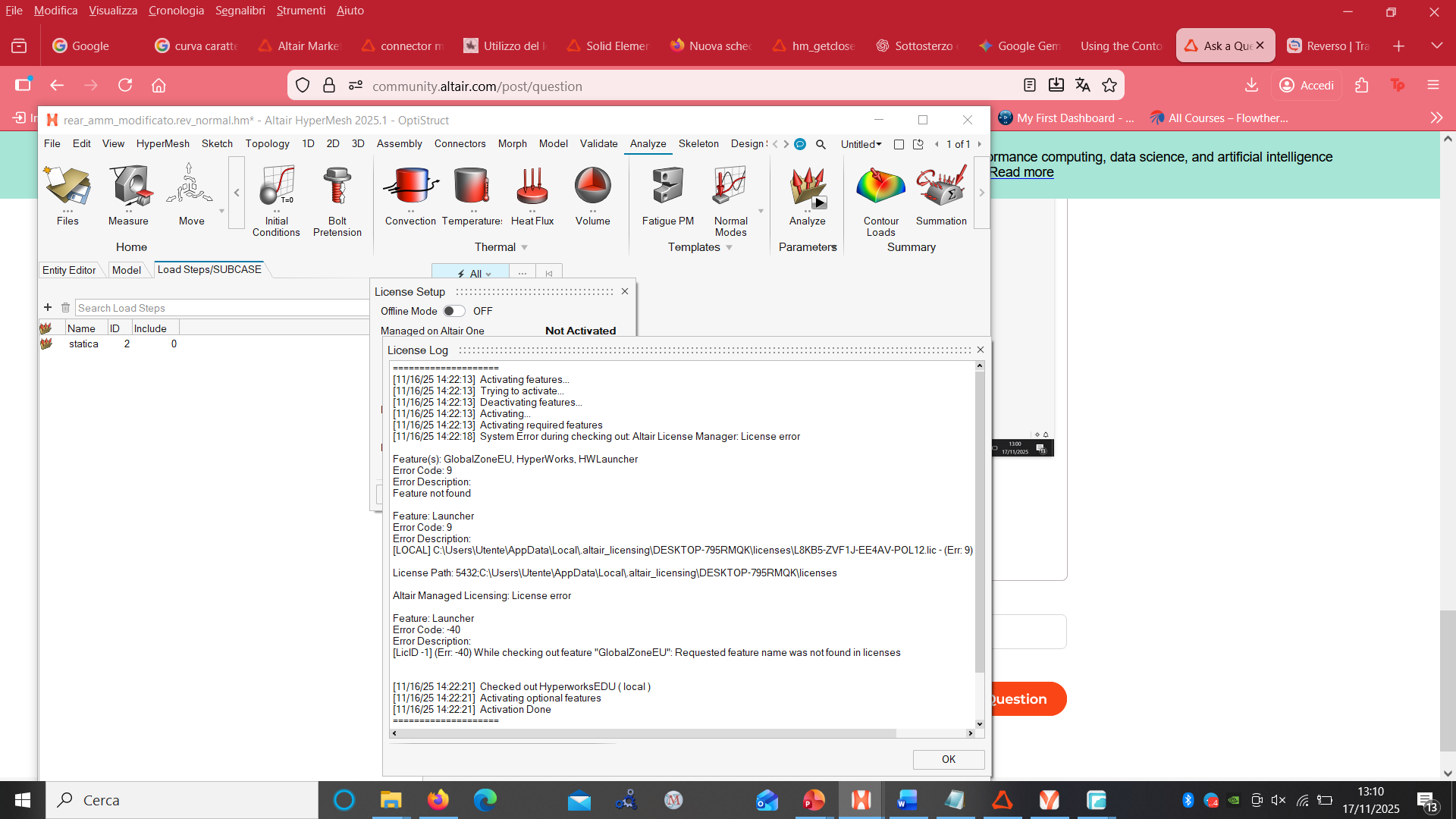Open the Connectors ribbon tab
The width and height of the screenshot is (1456, 819).
tap(460, 143)
